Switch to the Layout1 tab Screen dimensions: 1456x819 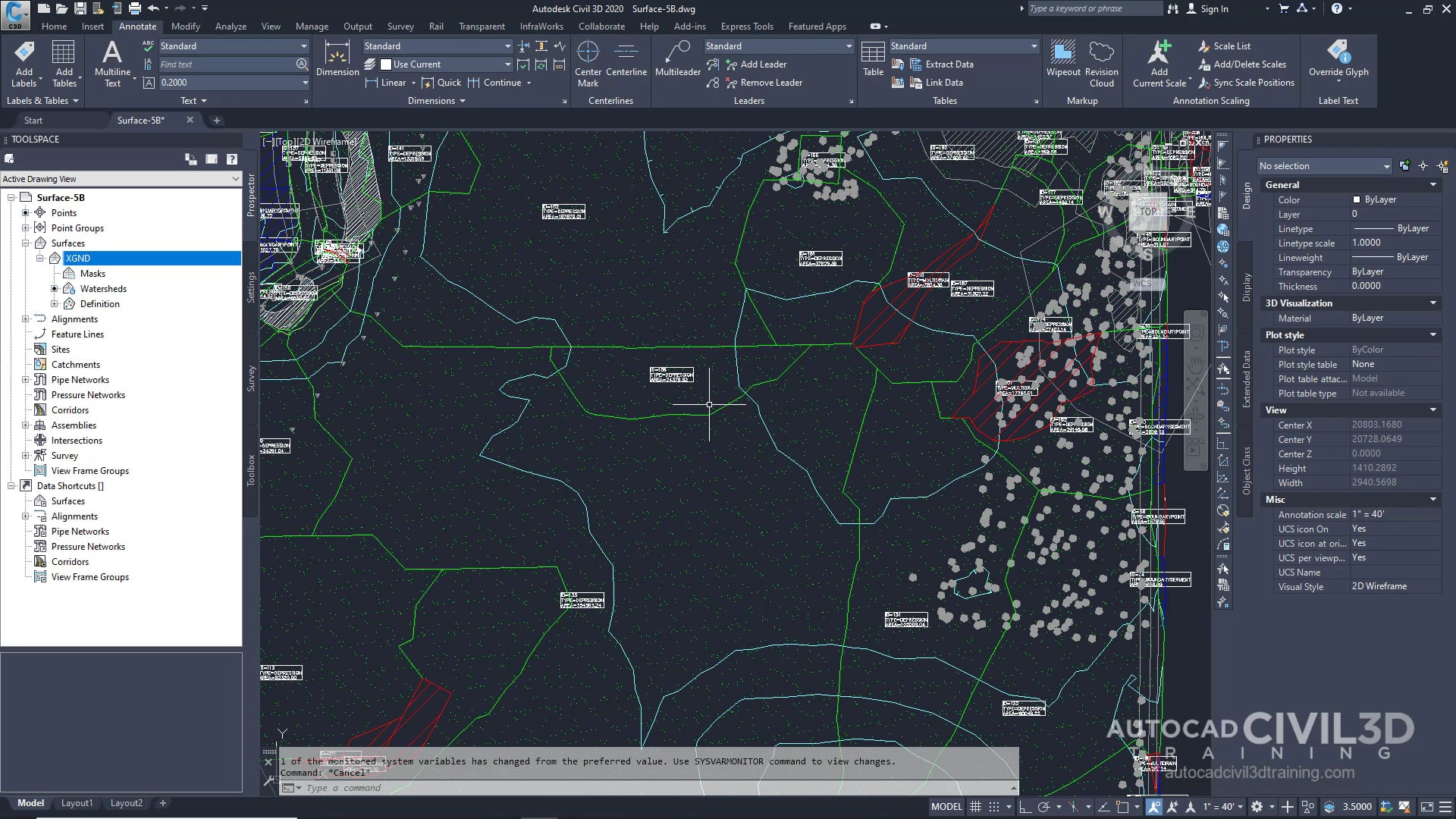[x=77, y=803]
